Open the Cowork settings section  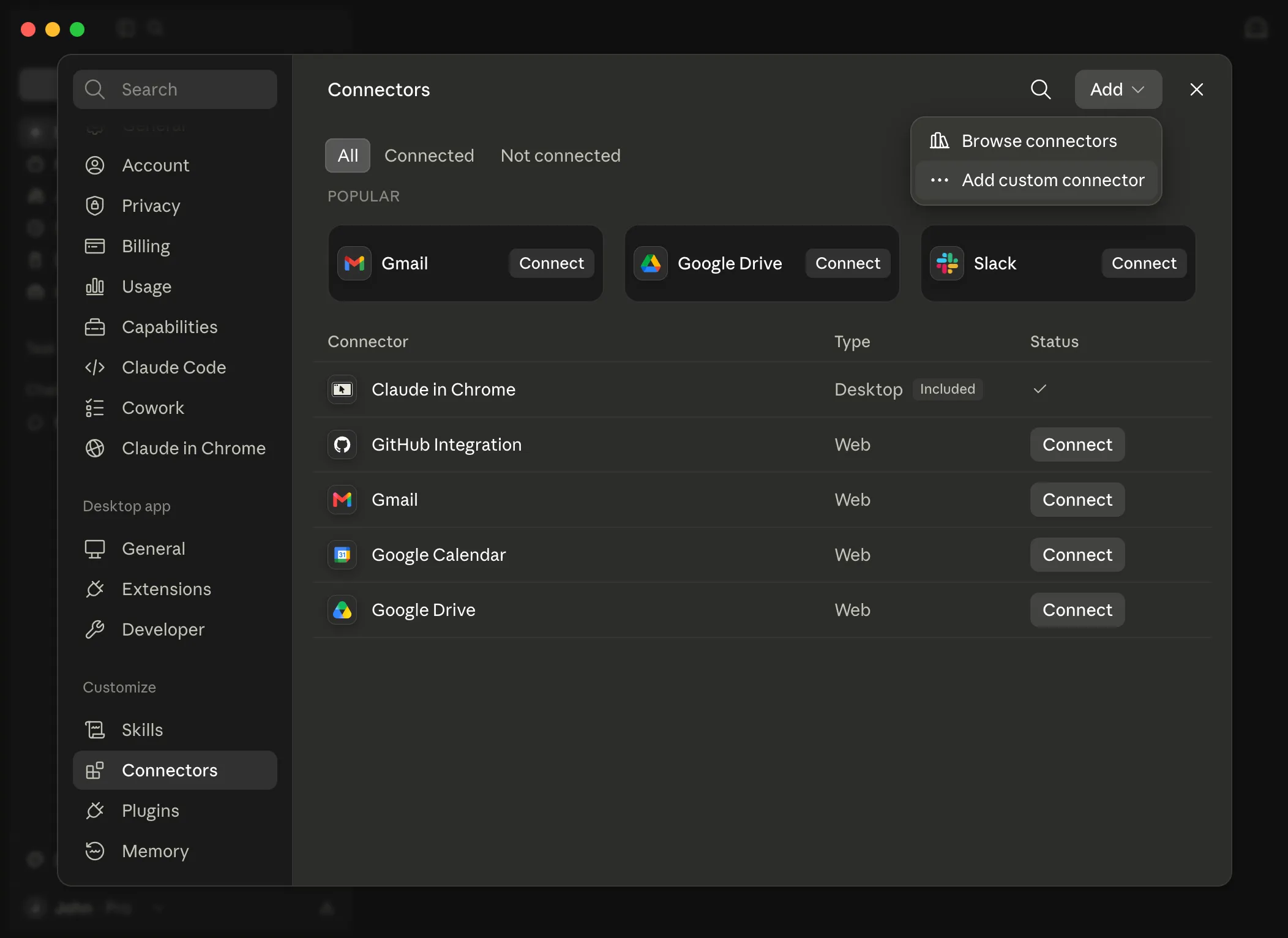pyautogui.click(x=175, y=408)
